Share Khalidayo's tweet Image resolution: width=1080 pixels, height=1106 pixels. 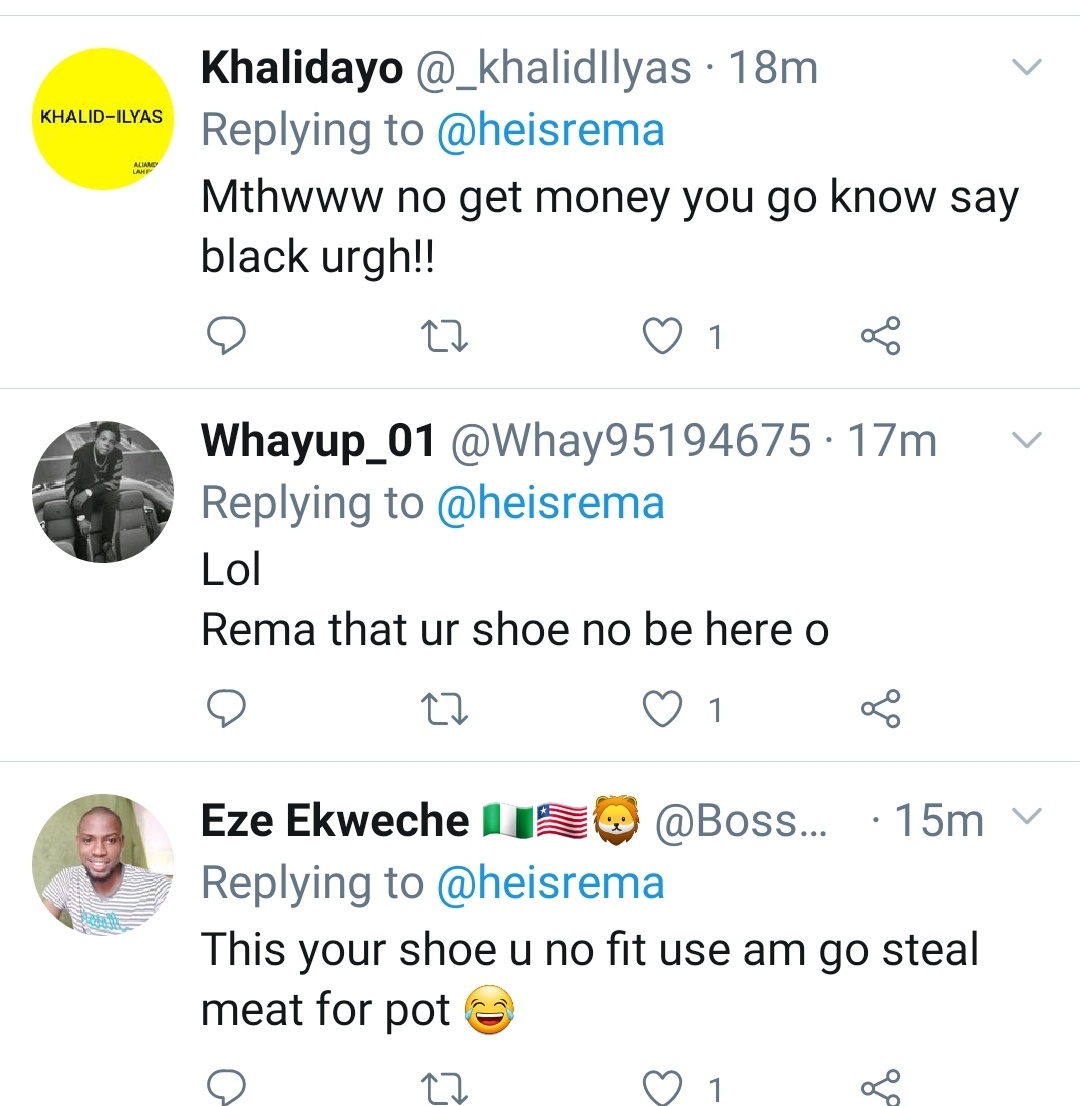[x=881, y=337]
